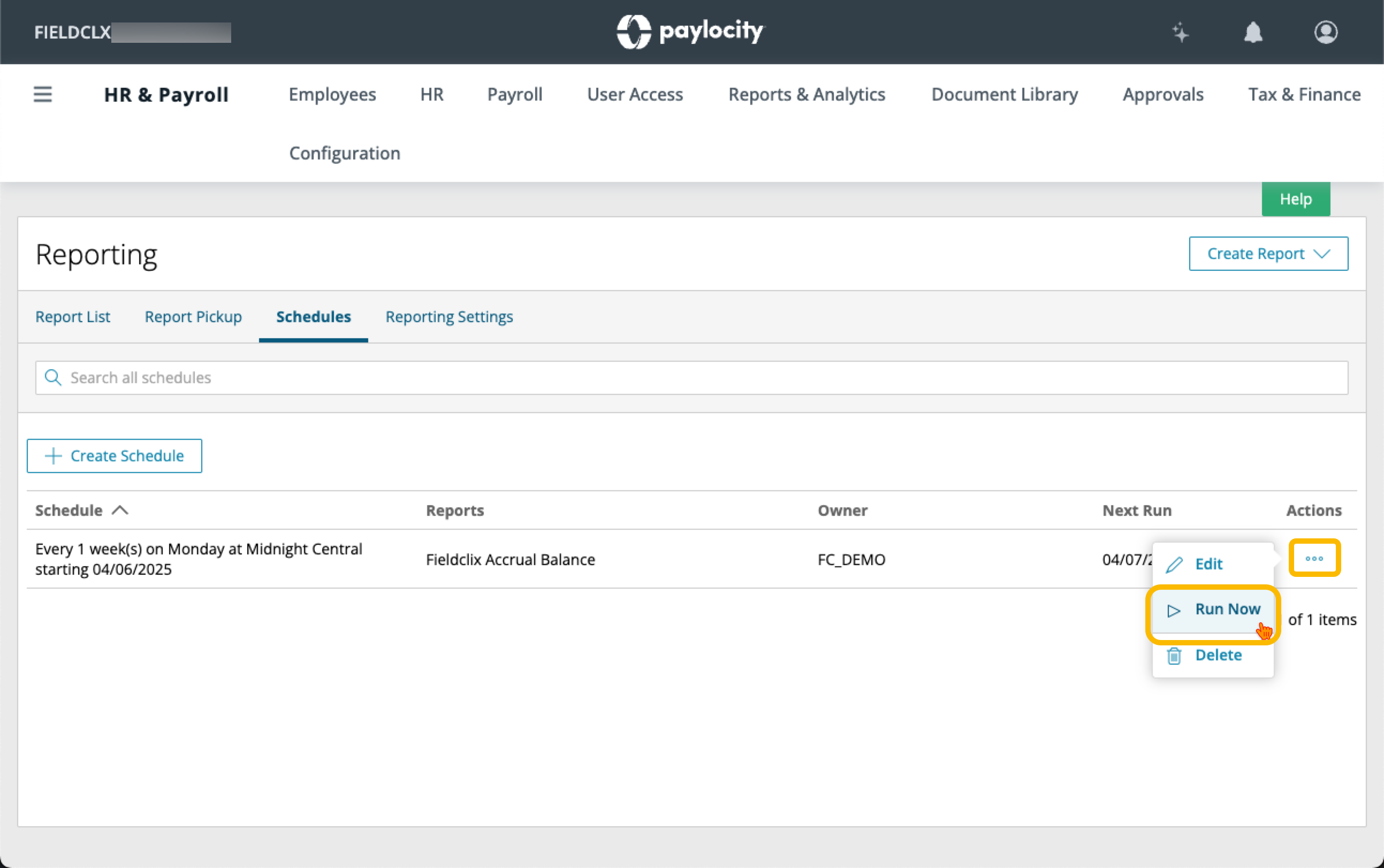
Task: Click the AI sparkle assistant icon
Action: point(1180,32)
